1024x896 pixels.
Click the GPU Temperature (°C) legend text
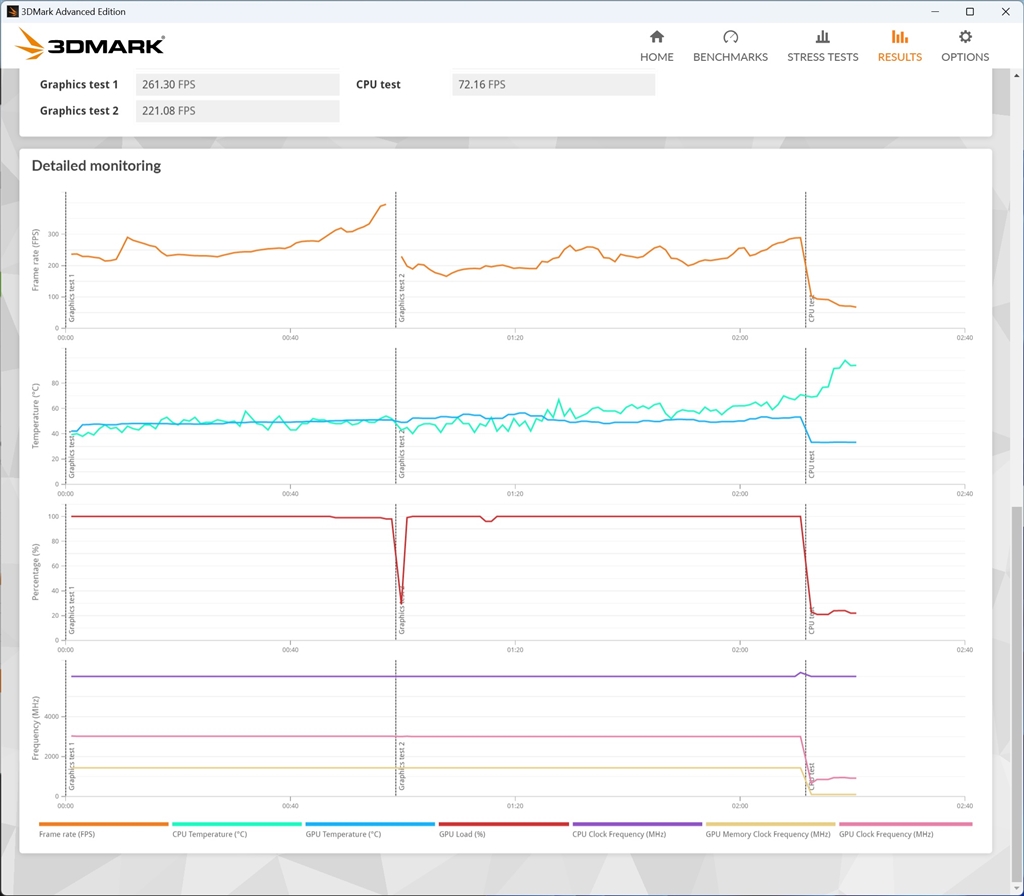[x=344, y=834]
